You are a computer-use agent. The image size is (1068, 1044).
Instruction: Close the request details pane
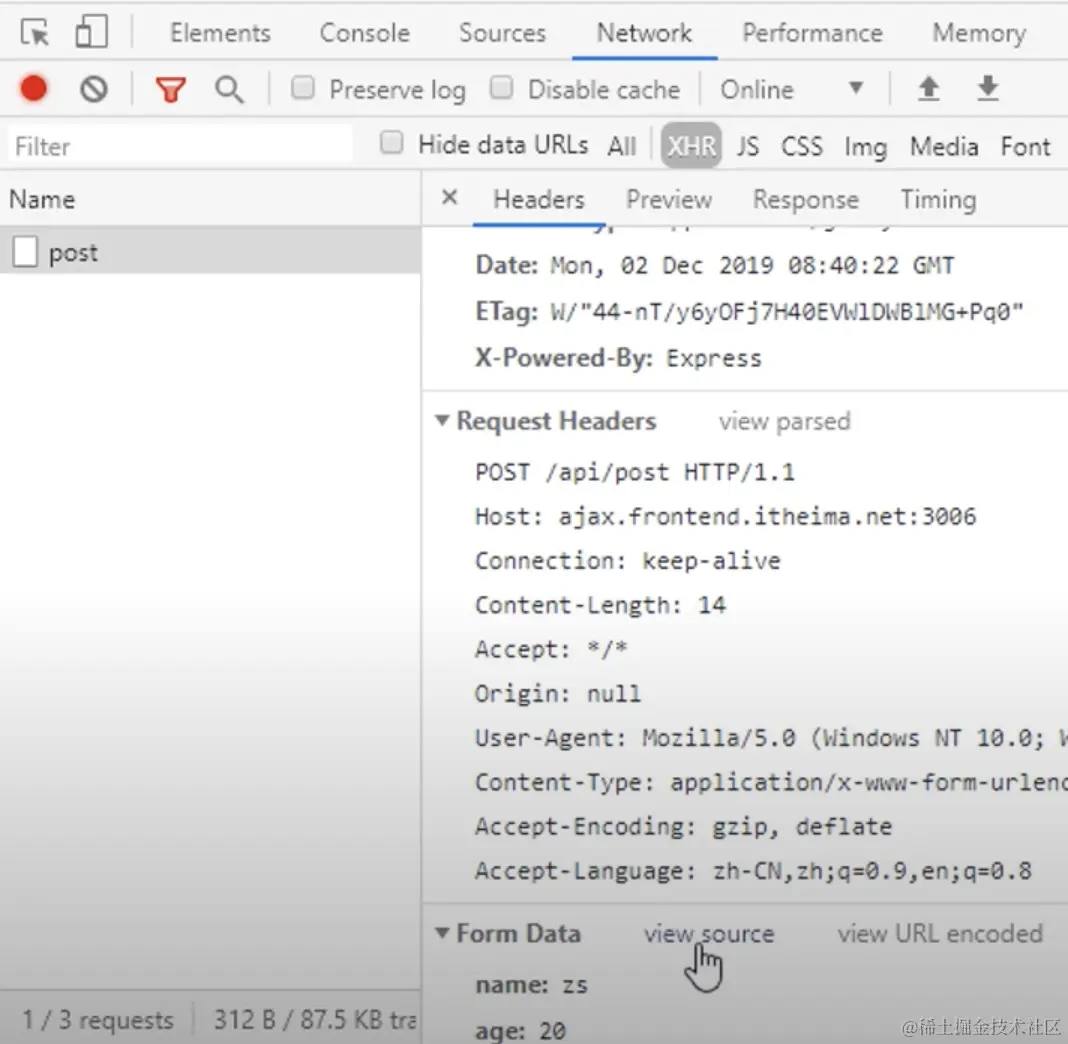coord(450,197)
